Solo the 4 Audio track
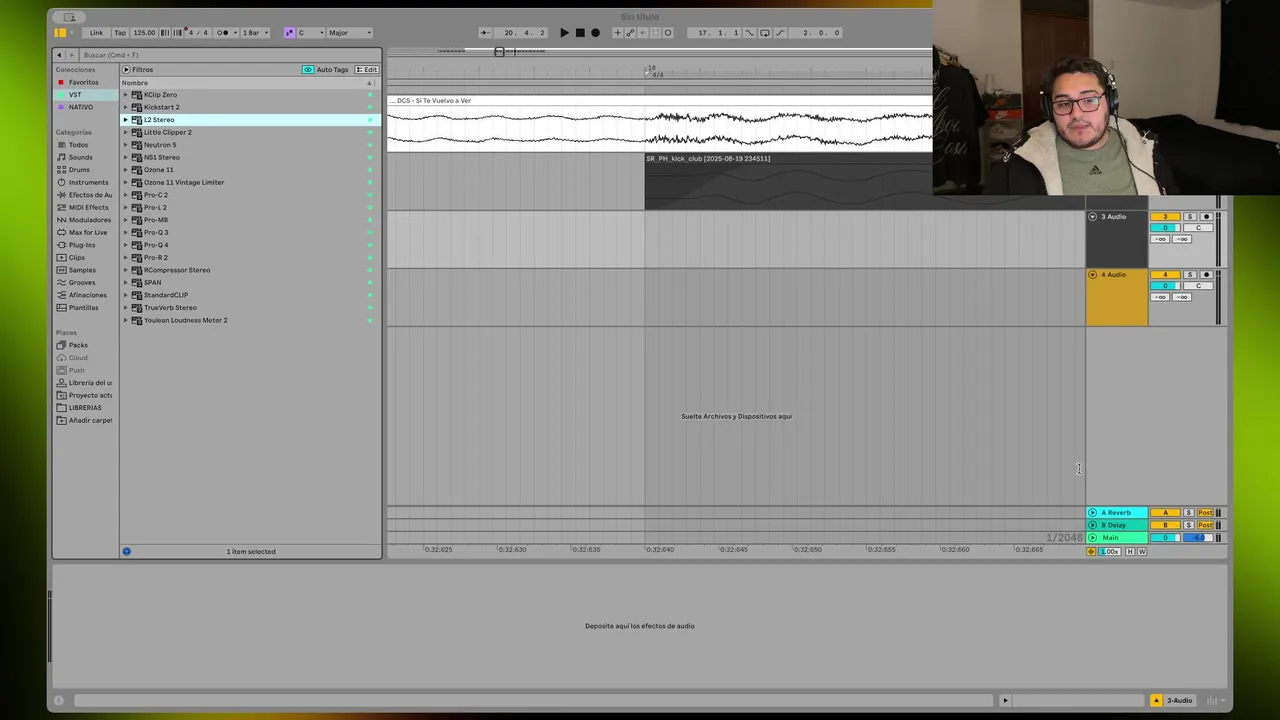Image resolution: width=1280 pixels, height=720 pixels. (x=1190, y=275)
